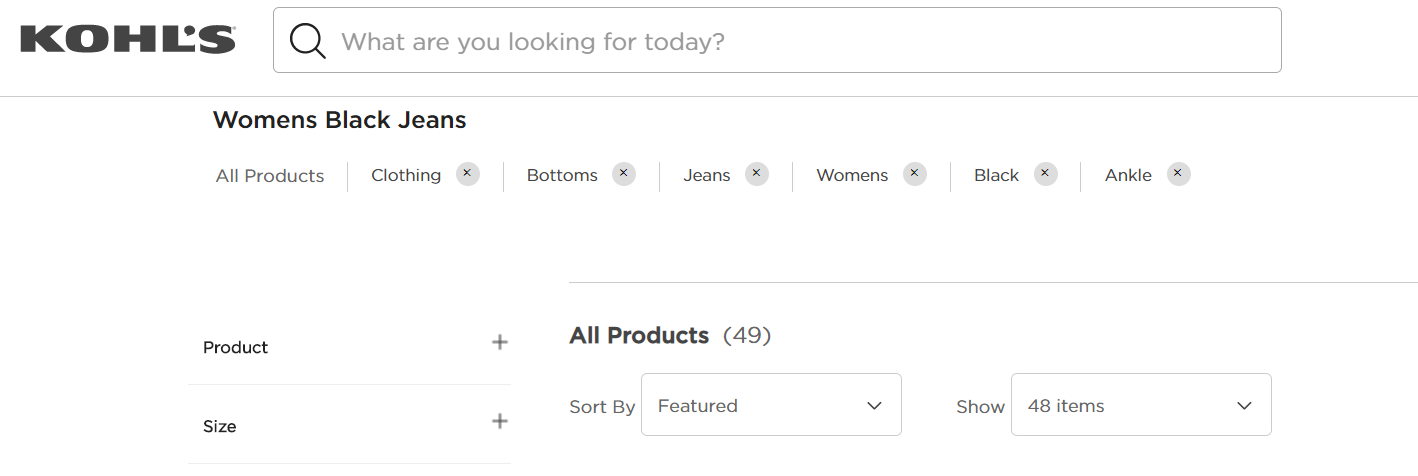The image size is (1418, 476).
Task: Remove the Bottoms filter
Action: point(624,174)
